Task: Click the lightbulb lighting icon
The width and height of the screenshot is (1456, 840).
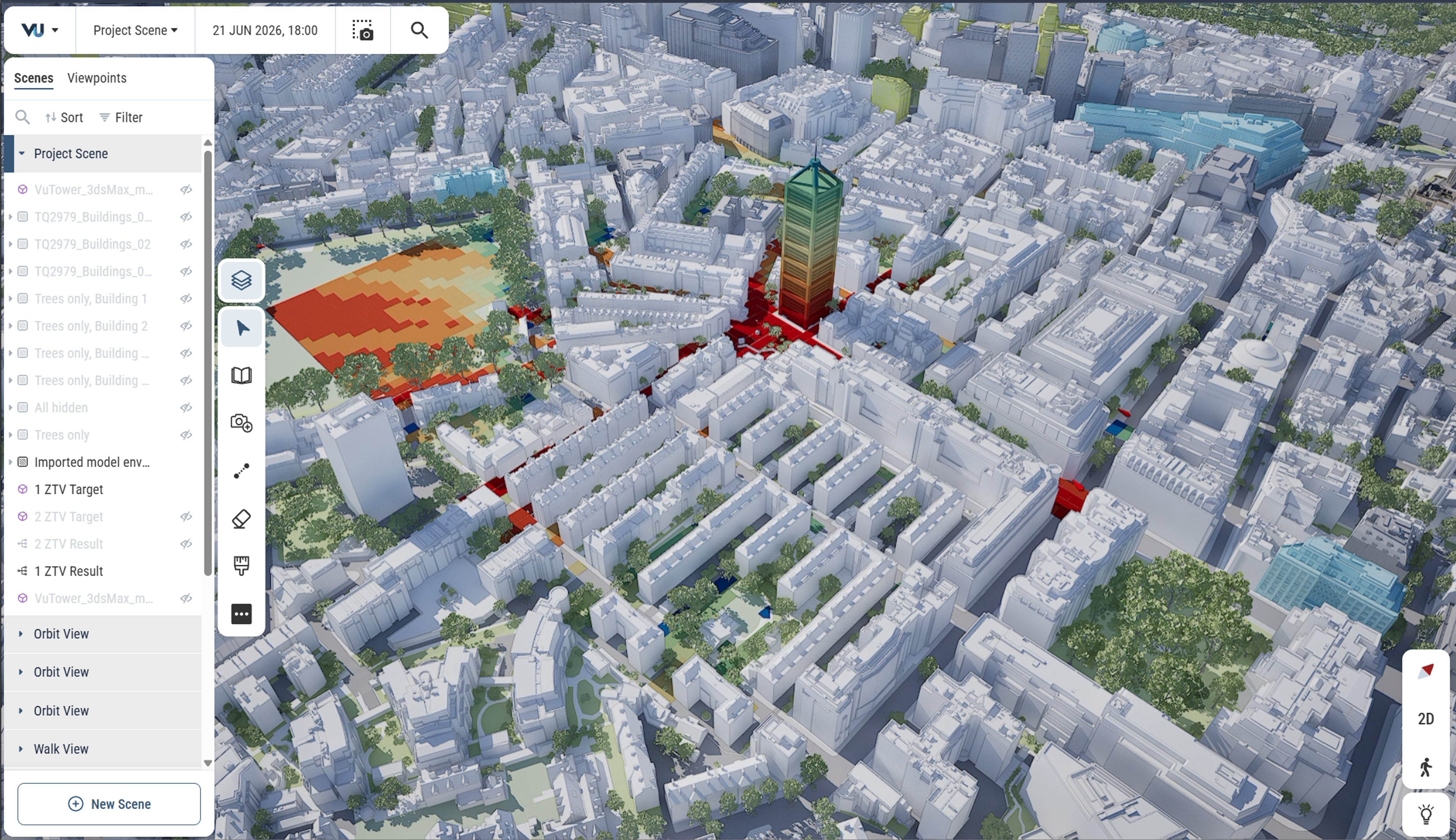Action: pyautogui.click(x=1426, y=815)
